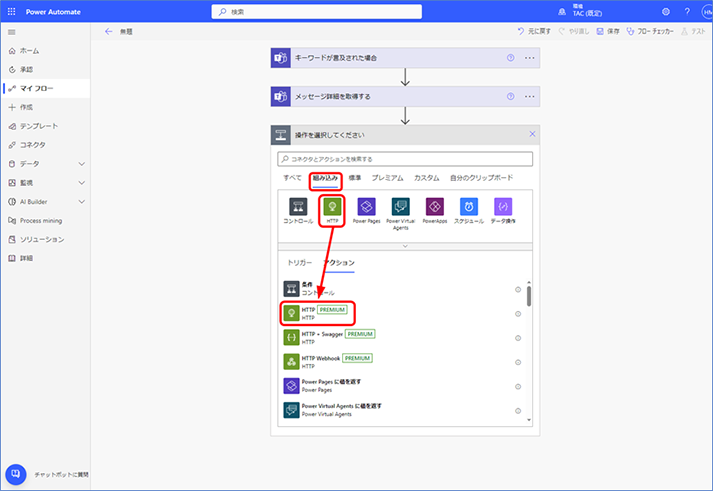
Task: Open the settings gear icon
Action: tap(666, 12)
